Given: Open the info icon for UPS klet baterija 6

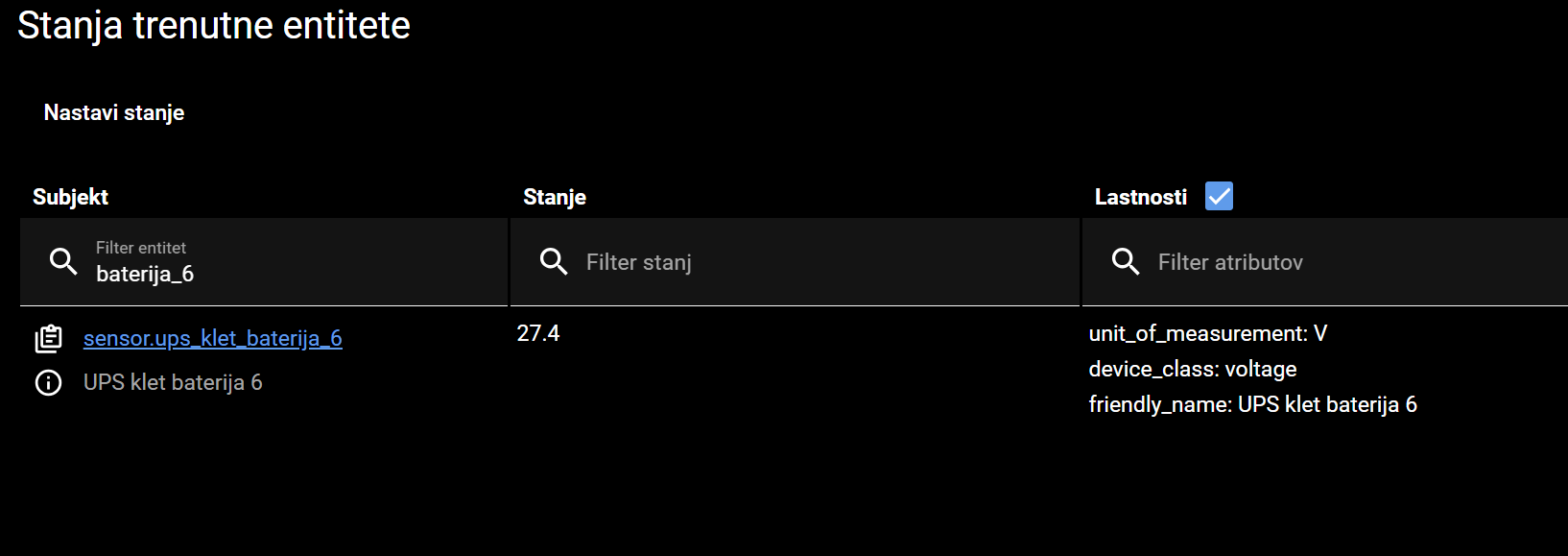Looking at the screenshot, I should (x=48, y=382).
